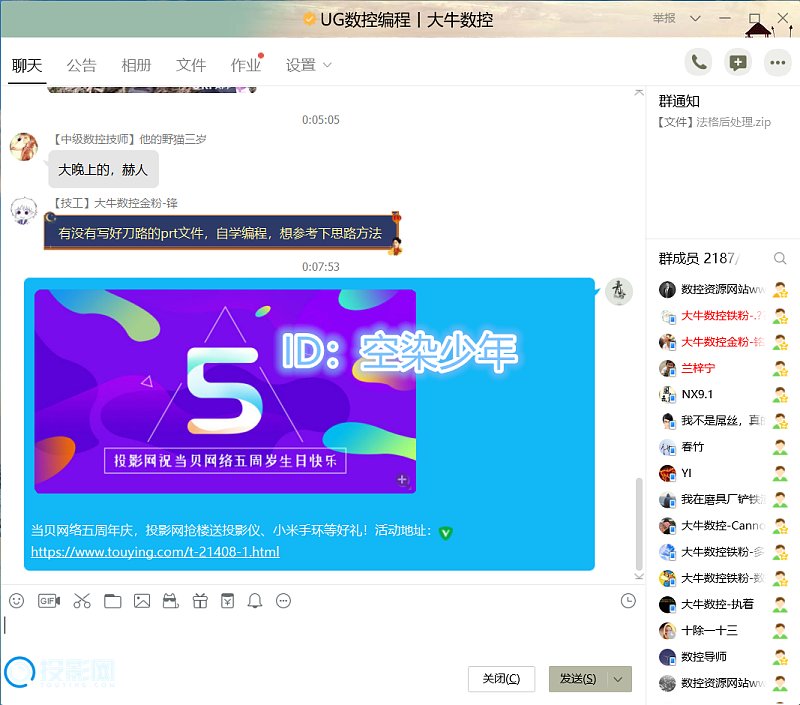Viewport: 800px width, 705px height.
Task: Open message history clock icon
Action: (x=628, y=601)
